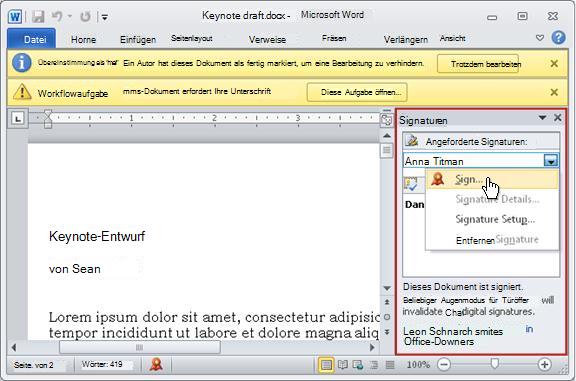Open the Customize Quick Access Toolbar arrow

pyautogui.click(x=105, y=17)
